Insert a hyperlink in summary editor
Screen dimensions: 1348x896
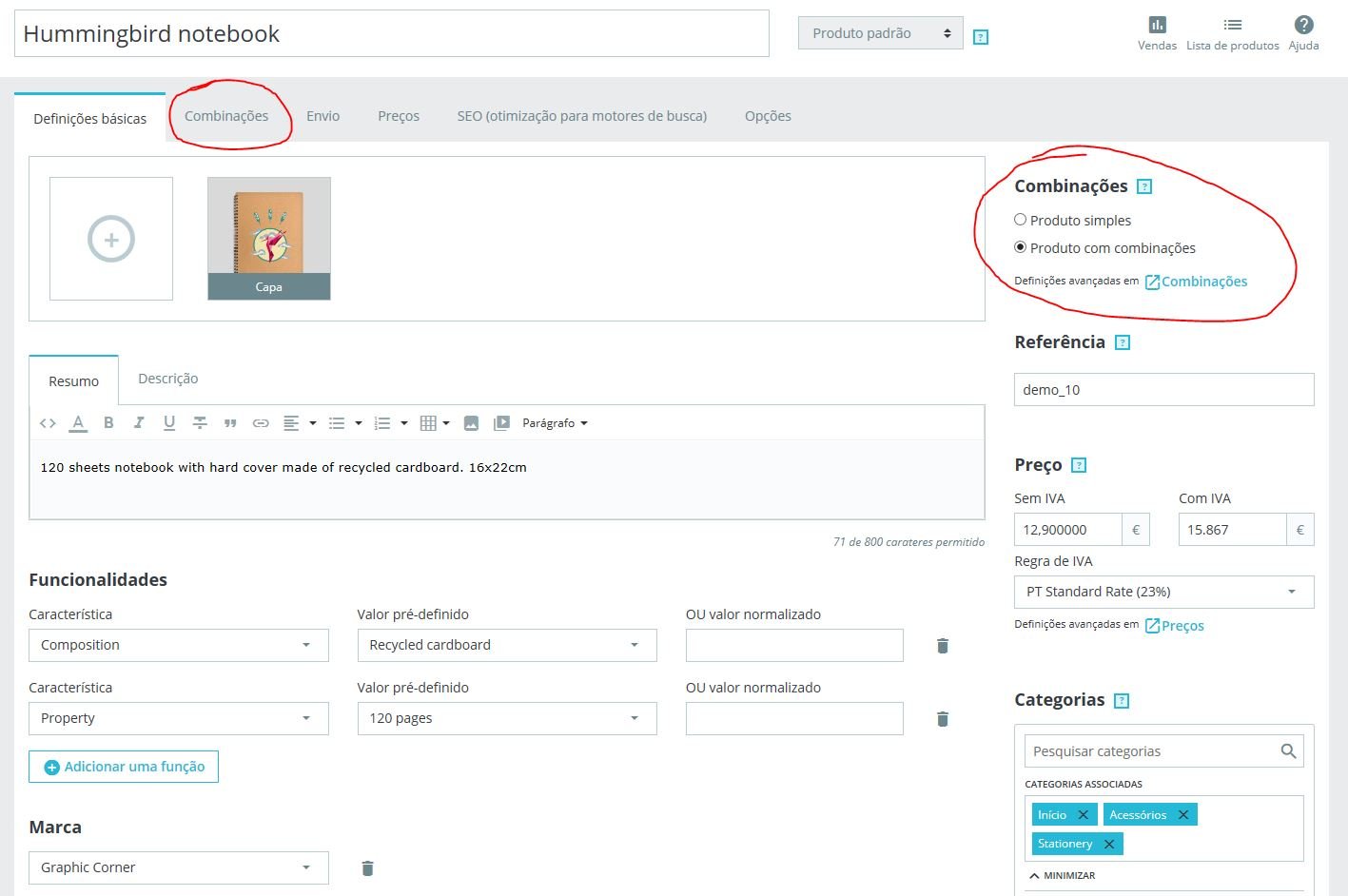[x=261, y=423]
